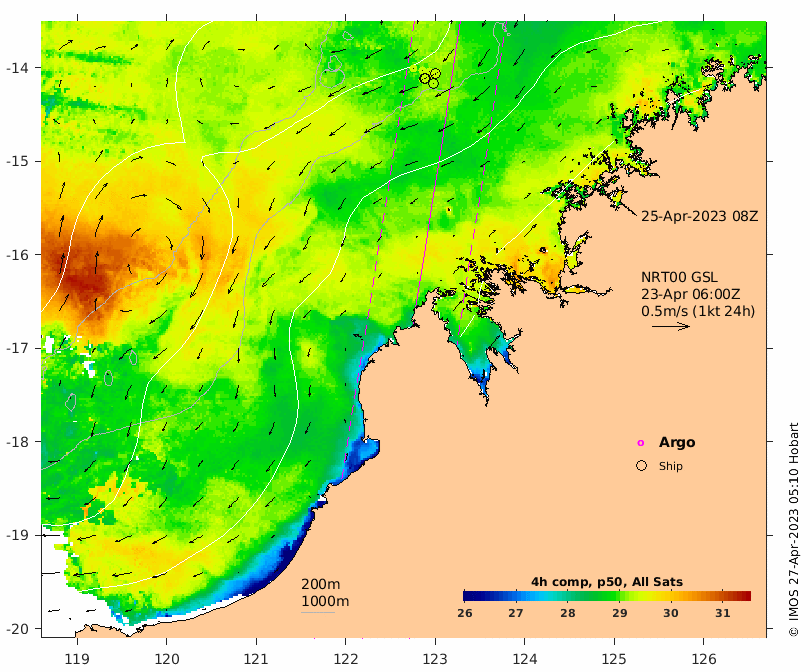Click the latitude label -16
This screenshot has height=672, width=810.
[17, 255]
